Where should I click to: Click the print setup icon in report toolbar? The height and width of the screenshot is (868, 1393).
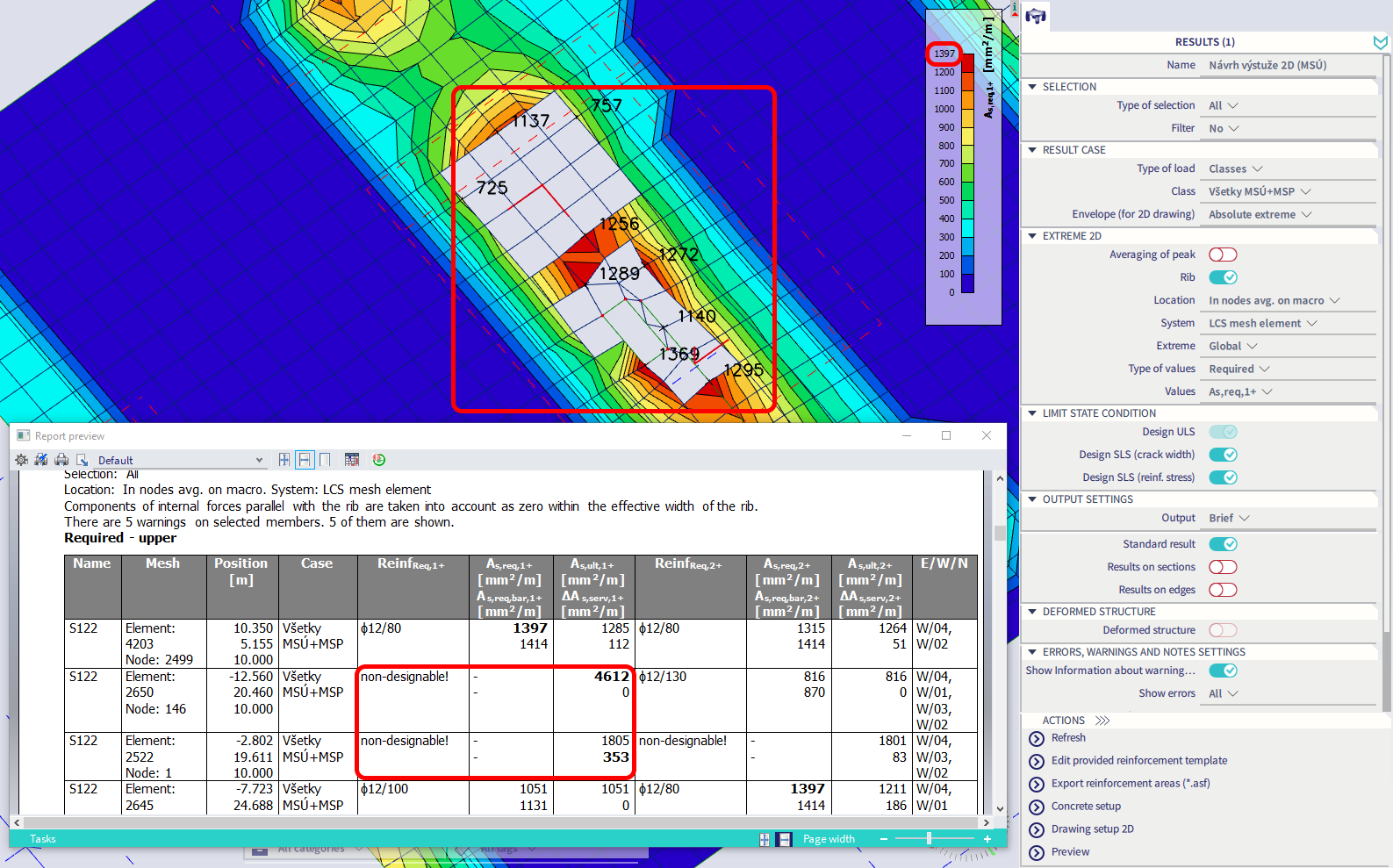41,460
